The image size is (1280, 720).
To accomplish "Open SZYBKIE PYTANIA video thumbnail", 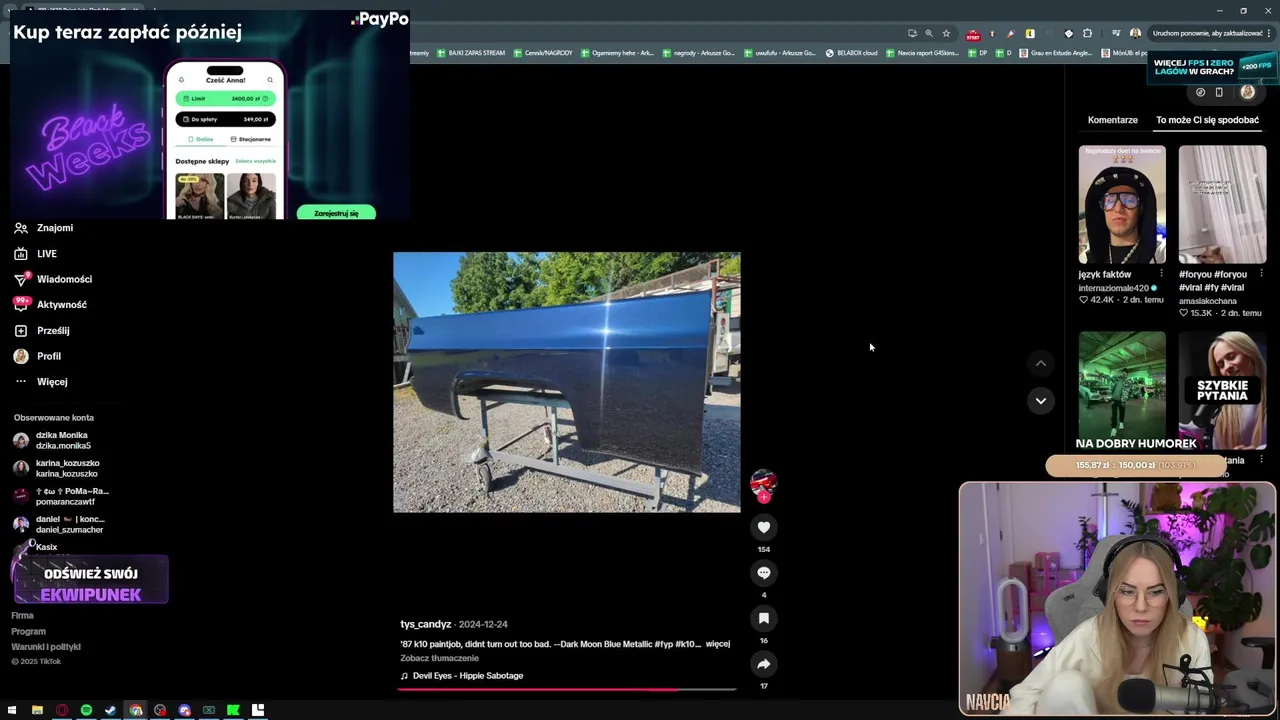I will pyautogui.click(x=1222, y=390).
